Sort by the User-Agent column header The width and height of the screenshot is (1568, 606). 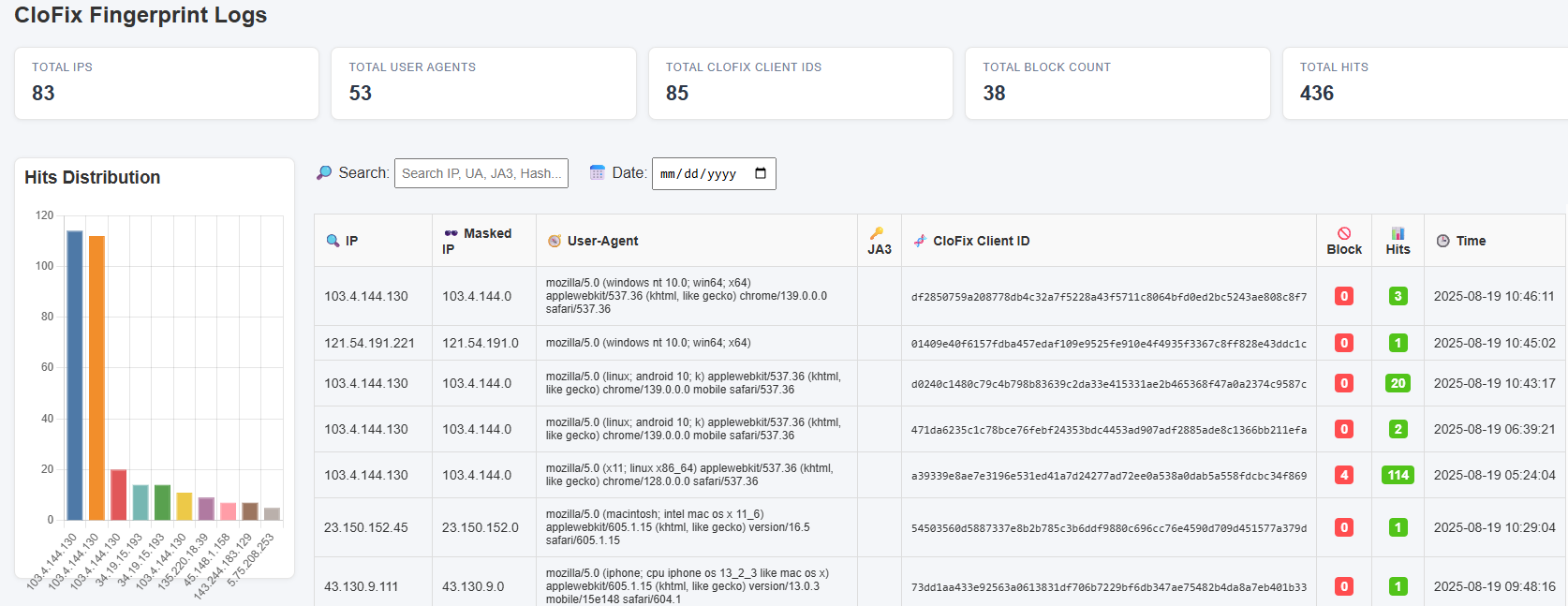[697, 241]
